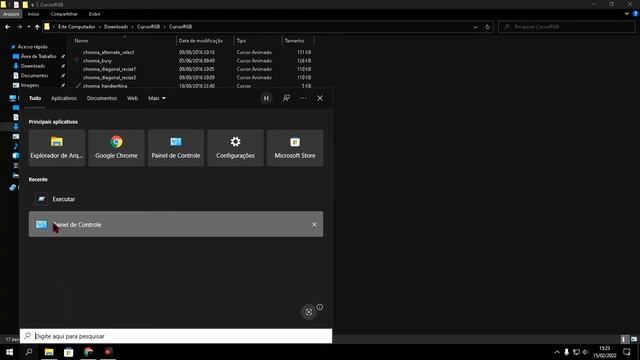640x360 pixels.
Task: Expand the Mais dropdown in search panel
Action: coord(157,98)
